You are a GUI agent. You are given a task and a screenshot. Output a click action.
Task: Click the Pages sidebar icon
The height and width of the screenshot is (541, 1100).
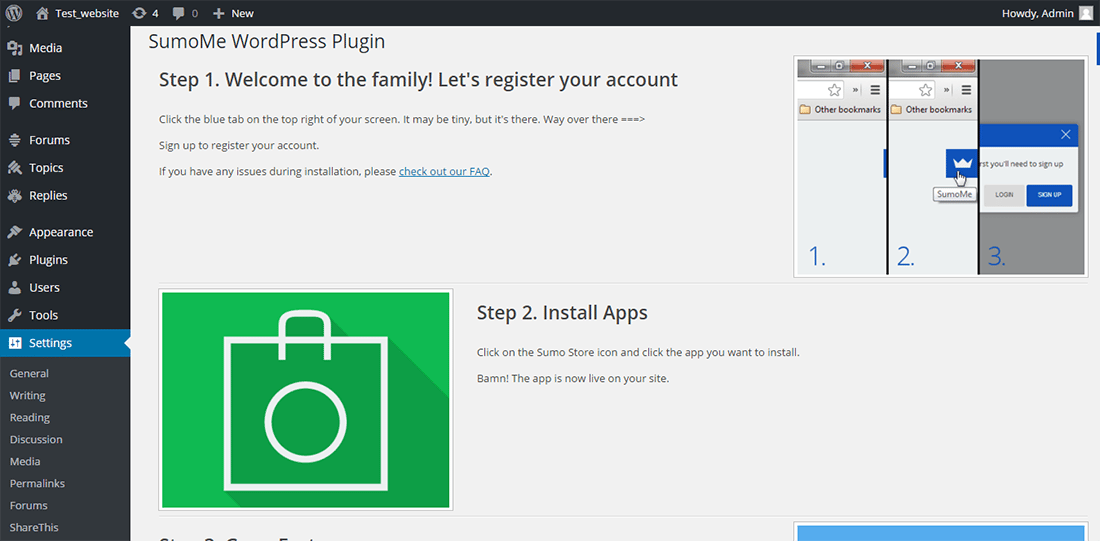coord(15,76)
